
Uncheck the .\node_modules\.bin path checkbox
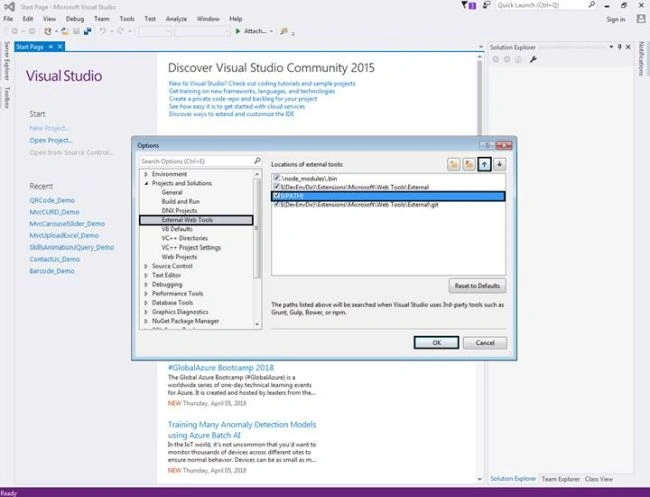tap(276, 178)
